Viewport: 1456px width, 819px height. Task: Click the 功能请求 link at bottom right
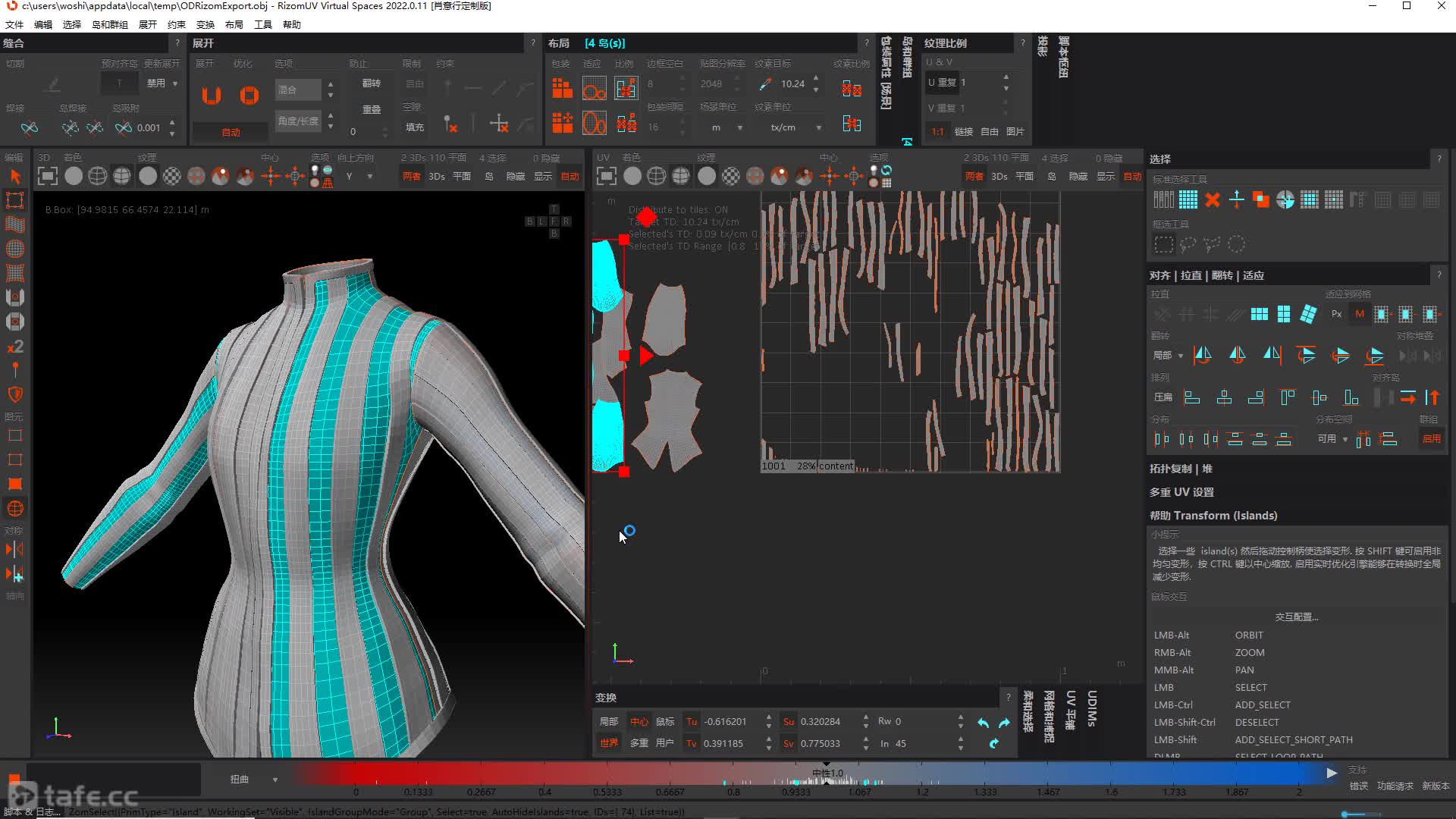(1395, 786)
